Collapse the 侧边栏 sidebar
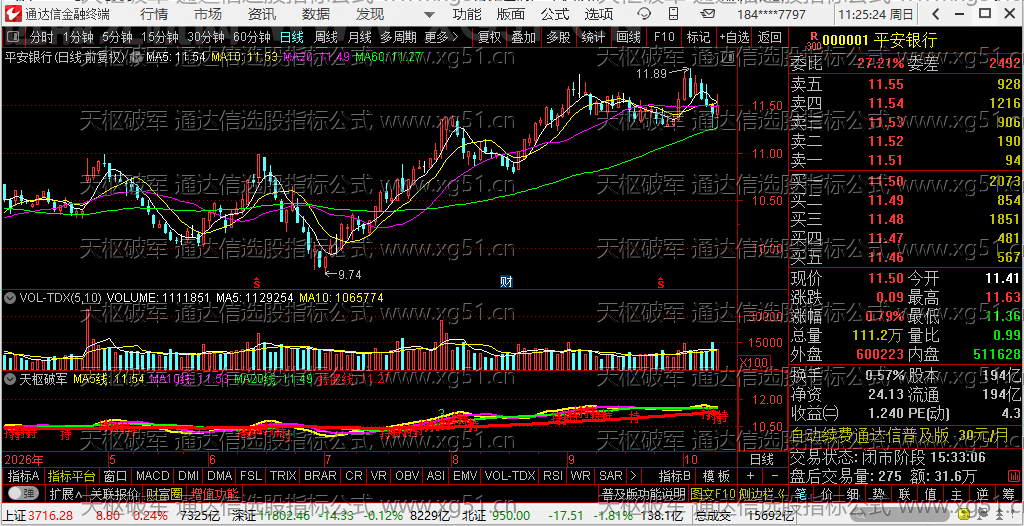Screen dimensions: 1024x526 [763, 493]
